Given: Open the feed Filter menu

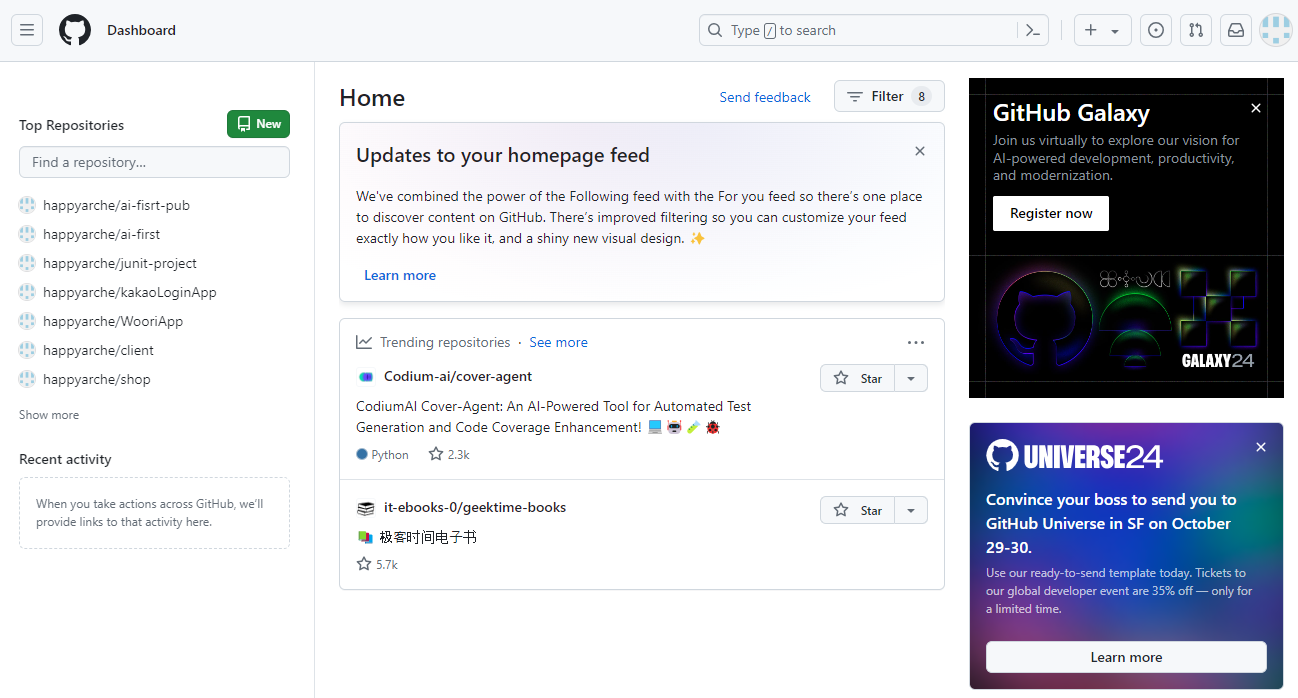Looking at the screenshot, I should click(889, 96).
